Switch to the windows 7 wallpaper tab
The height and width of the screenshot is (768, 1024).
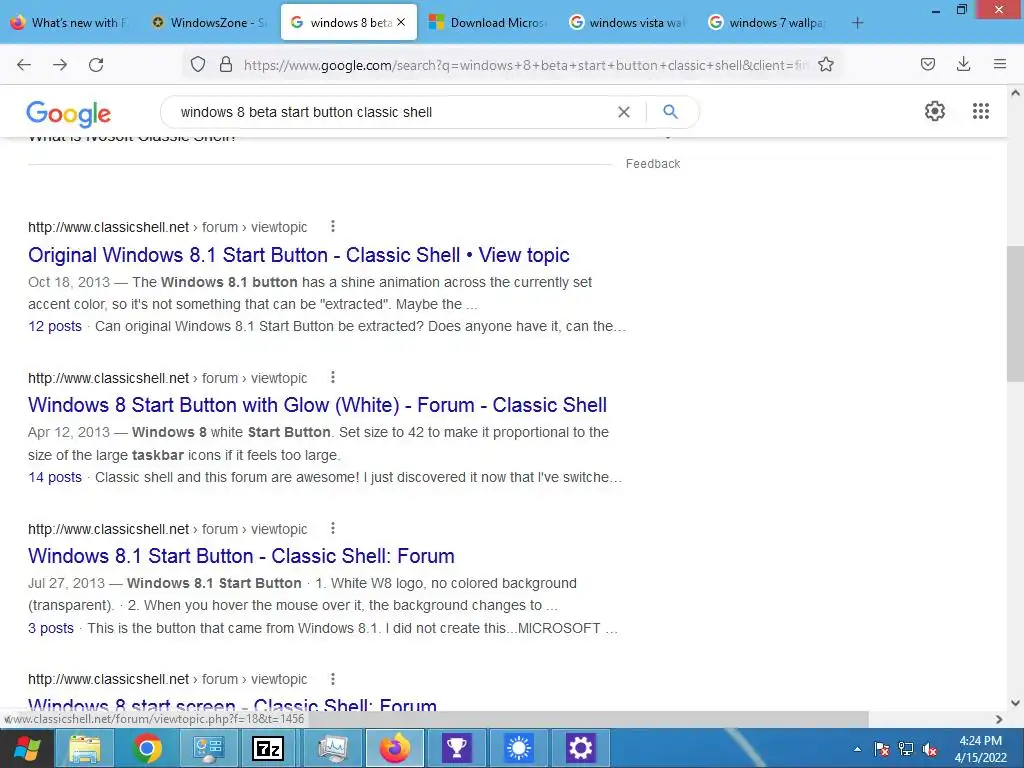coord(767,22)
